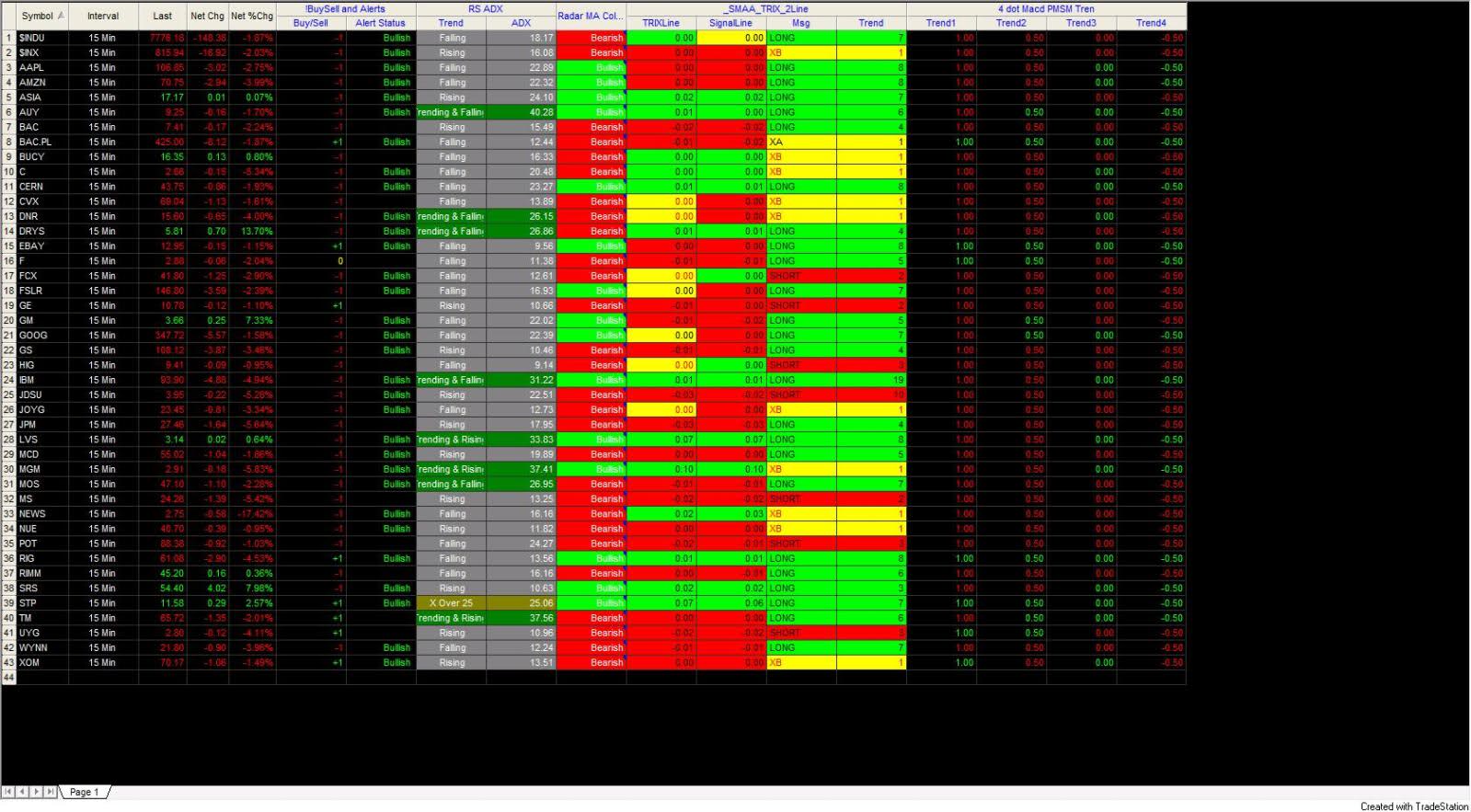This screenshot has width=1471, height=812.
Task: Click the next page tab arrow
Action: [x=36, y=792]
